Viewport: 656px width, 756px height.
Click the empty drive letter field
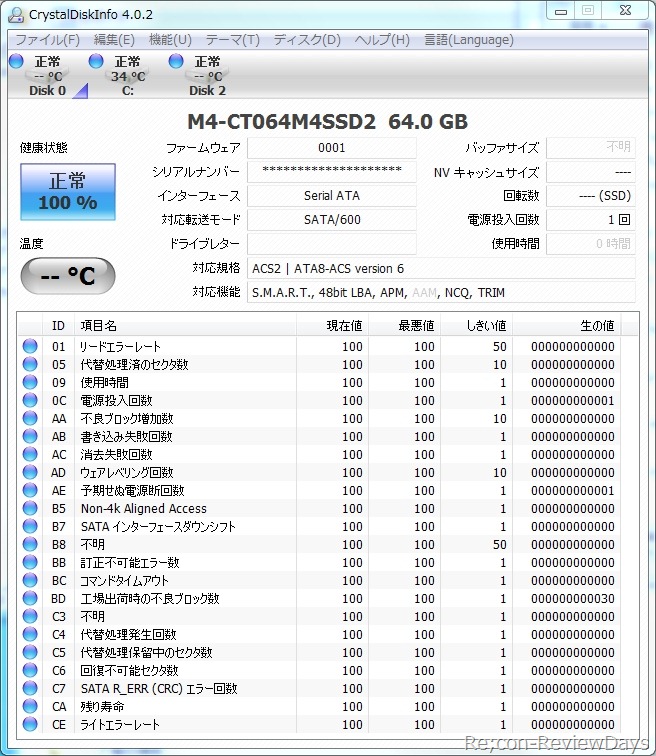[x=332, y=244]
